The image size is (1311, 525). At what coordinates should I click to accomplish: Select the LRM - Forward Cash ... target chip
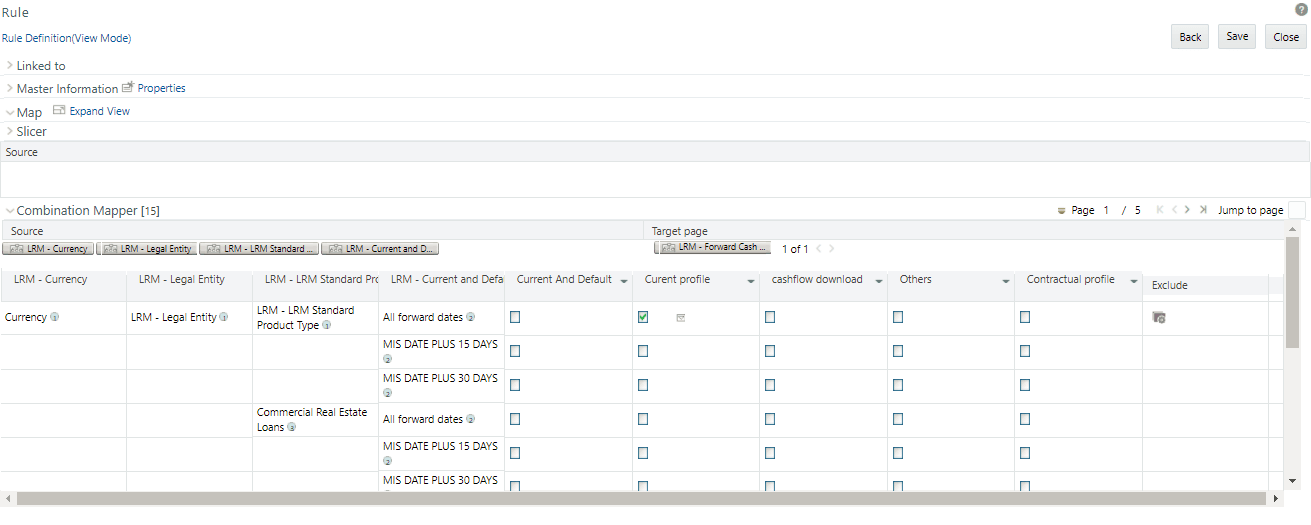(713, 247)
